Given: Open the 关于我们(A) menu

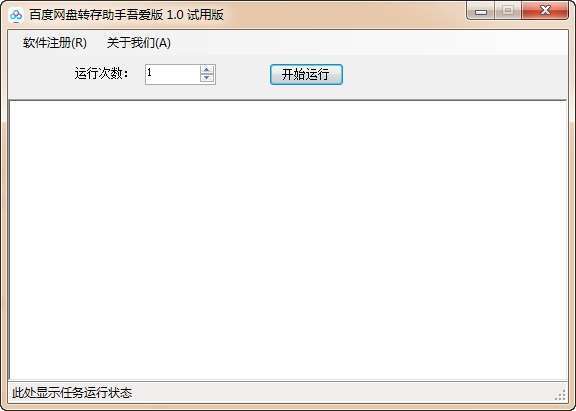Looking at the screenshot, I should pos(139,43).
